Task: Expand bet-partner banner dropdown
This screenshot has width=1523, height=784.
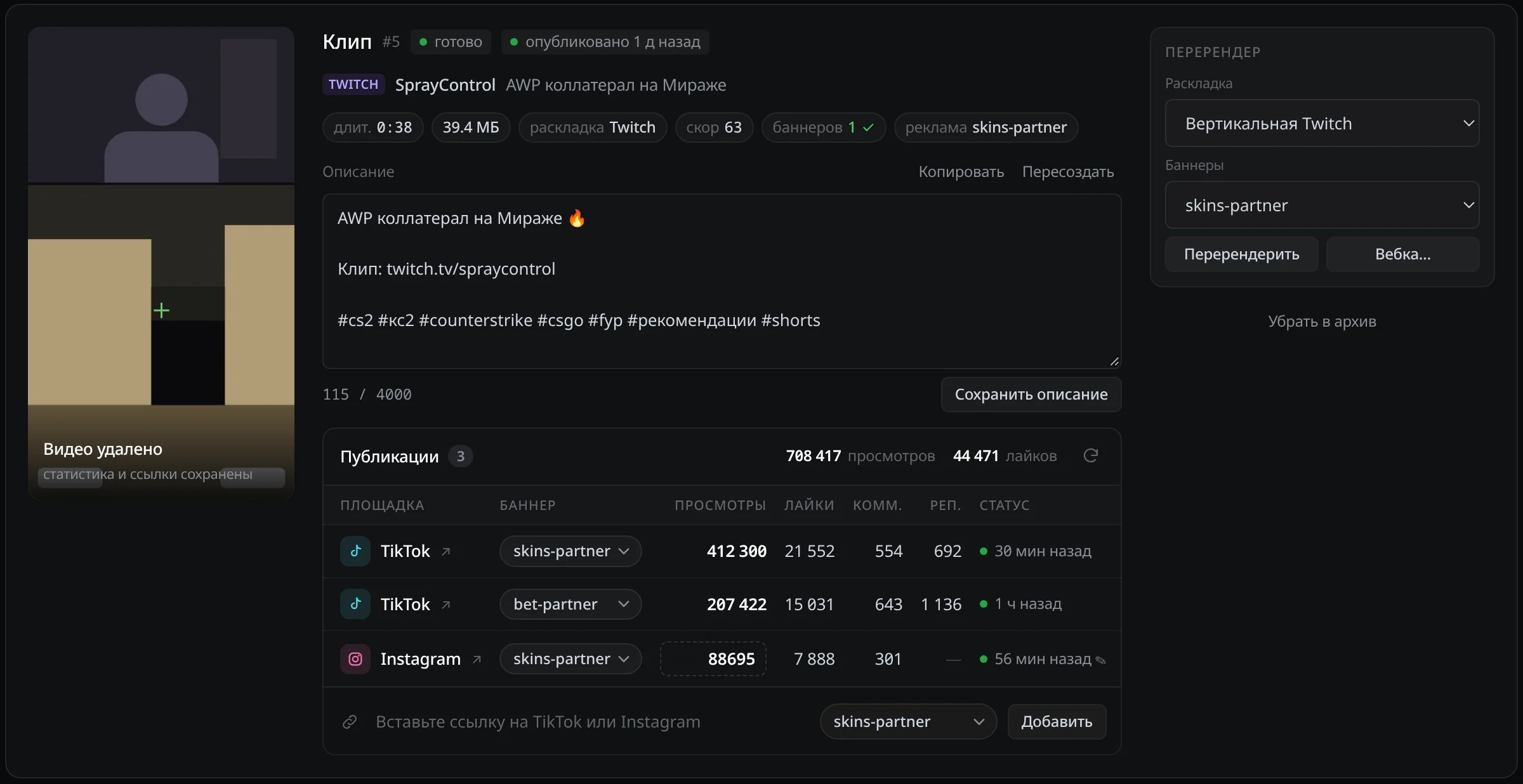Action: (x=570, y=604)
